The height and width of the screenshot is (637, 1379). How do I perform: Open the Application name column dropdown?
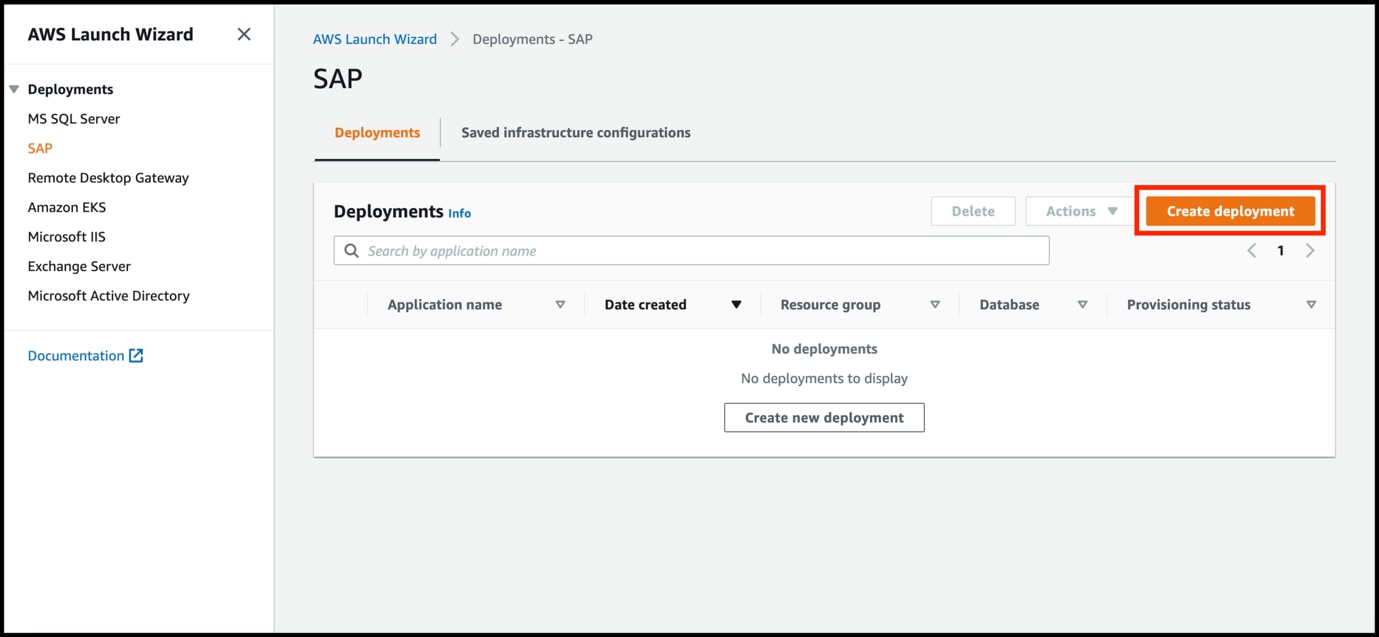pos(561,304)
